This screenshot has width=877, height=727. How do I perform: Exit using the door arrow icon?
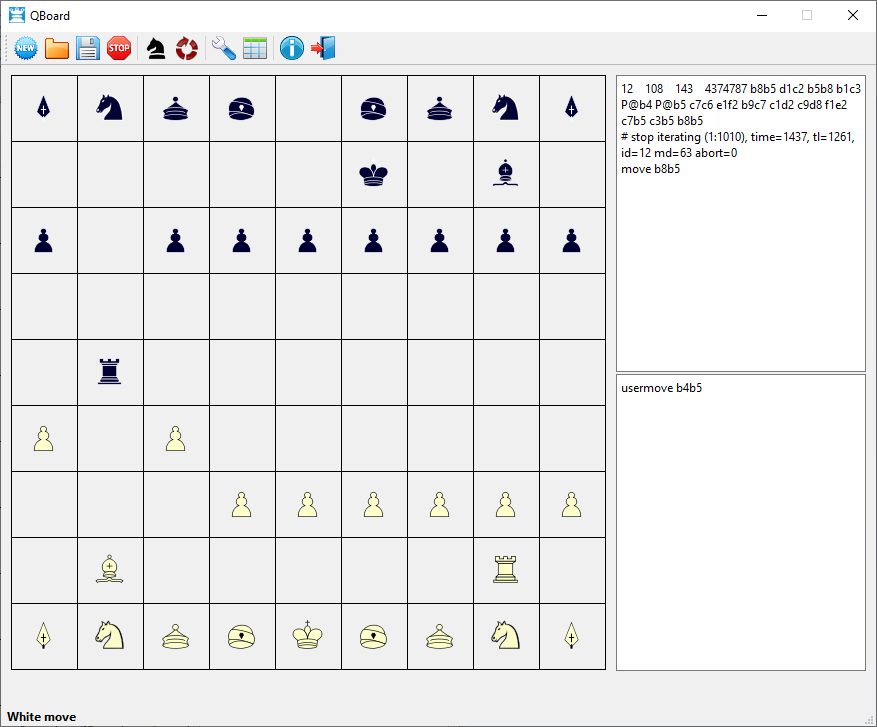323,48
